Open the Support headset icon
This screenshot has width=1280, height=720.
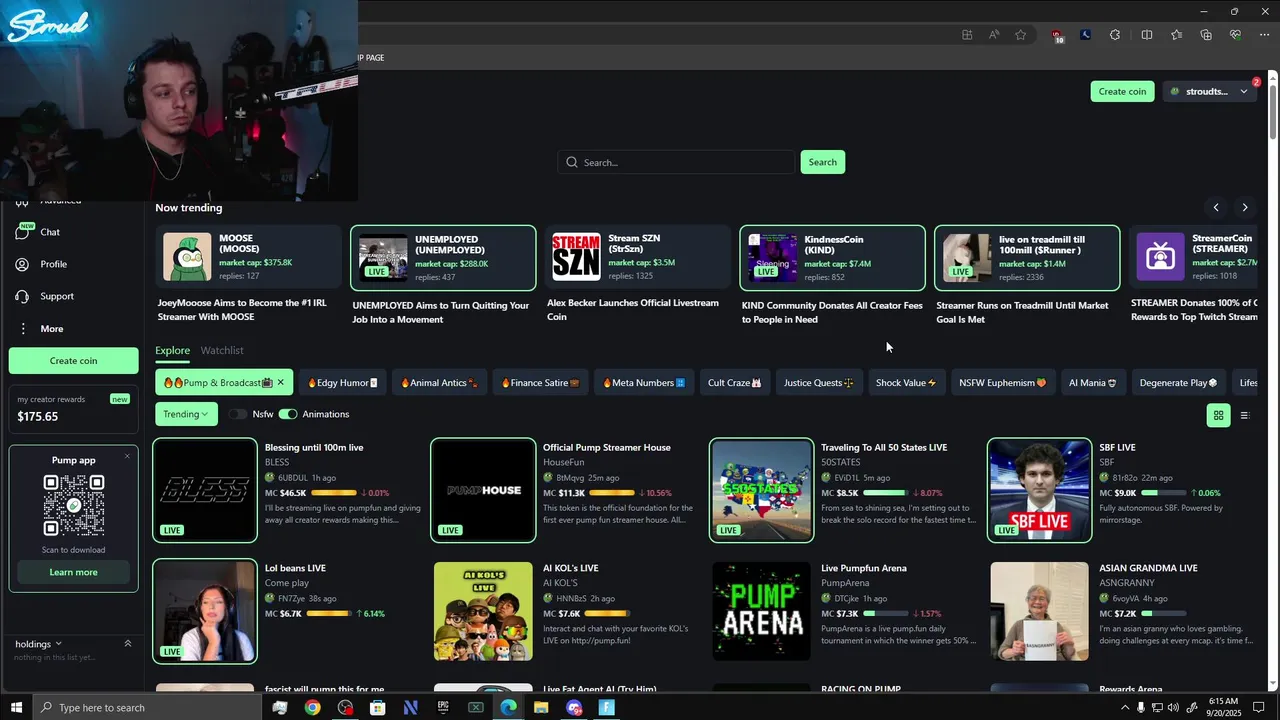coord(22,296)
